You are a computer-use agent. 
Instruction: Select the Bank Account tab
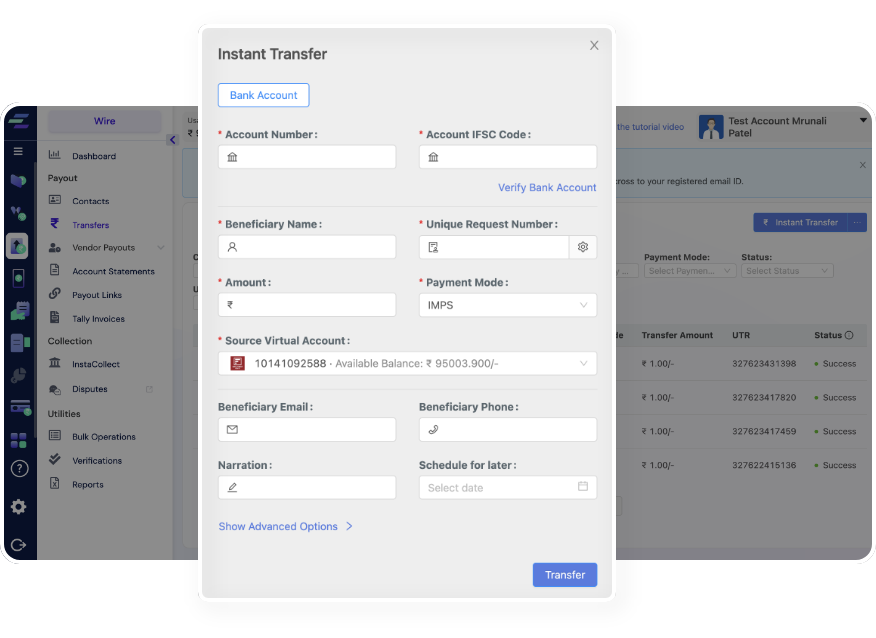[x=263, y=95]
